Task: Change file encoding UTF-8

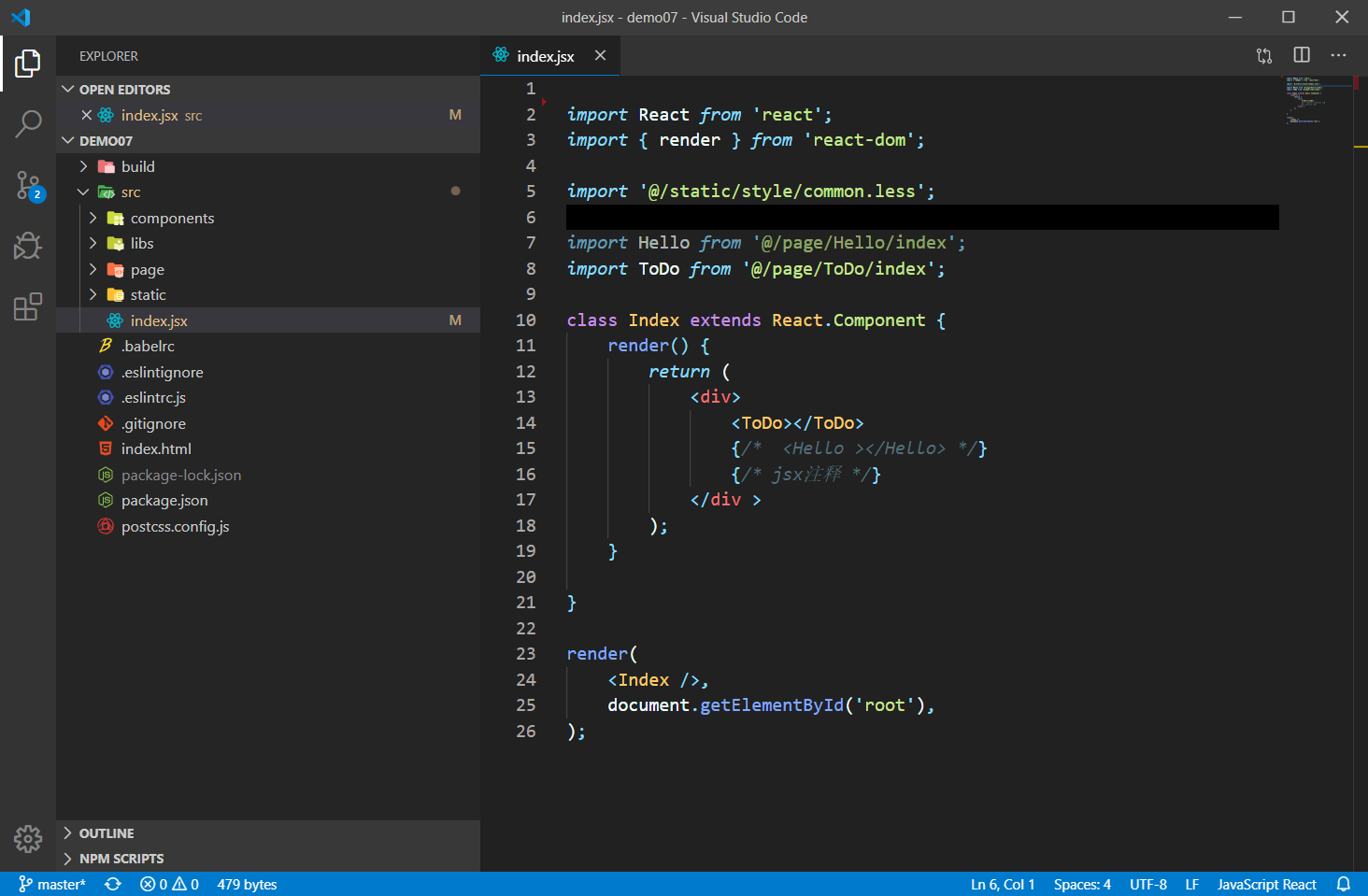Action: coord(1148,884)
